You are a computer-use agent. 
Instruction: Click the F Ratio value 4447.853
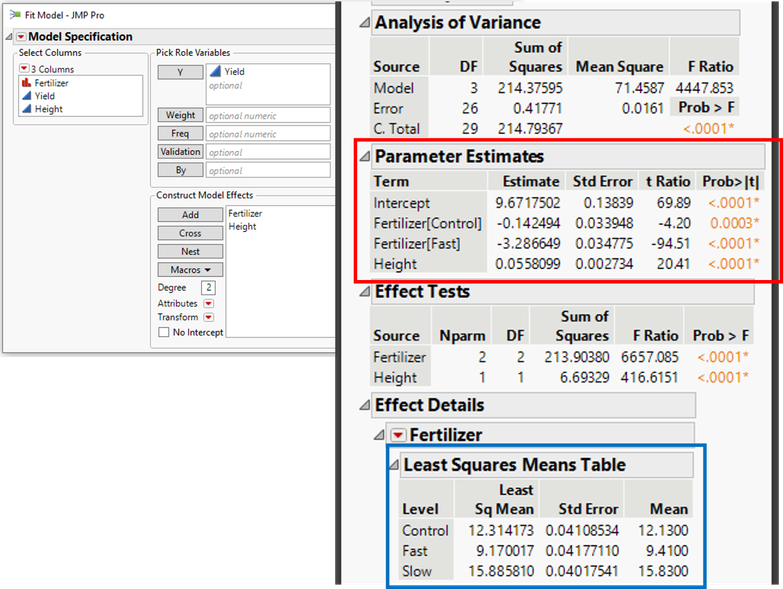[704, 88]
